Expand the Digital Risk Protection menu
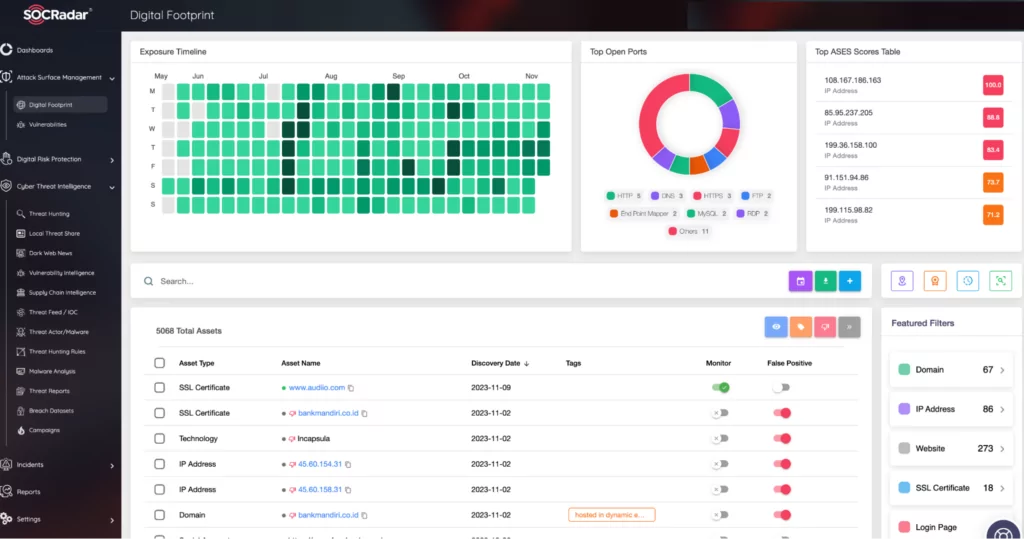1024x539 pixels. pos(112,160)
